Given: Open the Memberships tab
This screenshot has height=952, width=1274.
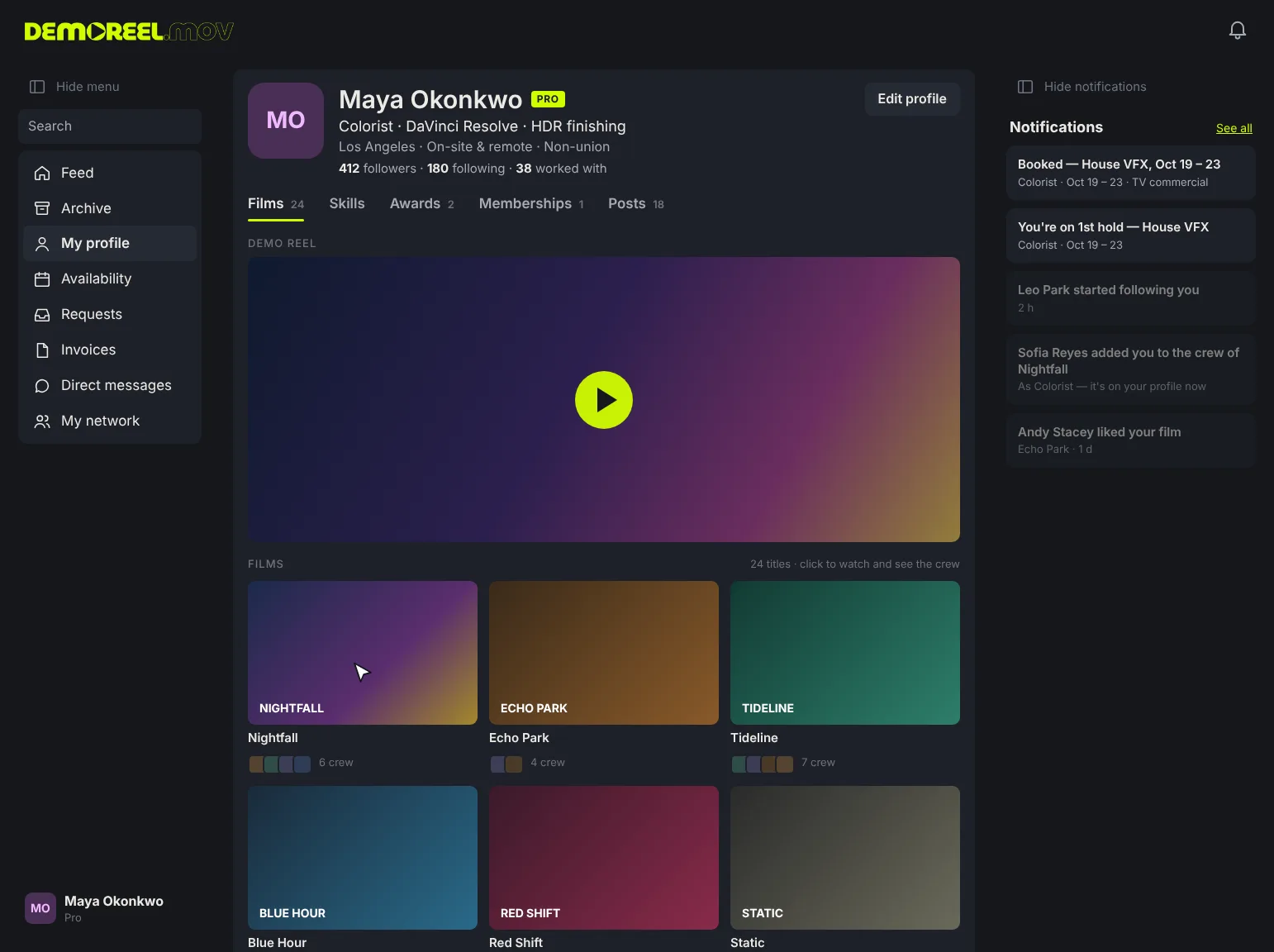Looking at the screenshot, I should pyautogui.click(x=531, y=203).
